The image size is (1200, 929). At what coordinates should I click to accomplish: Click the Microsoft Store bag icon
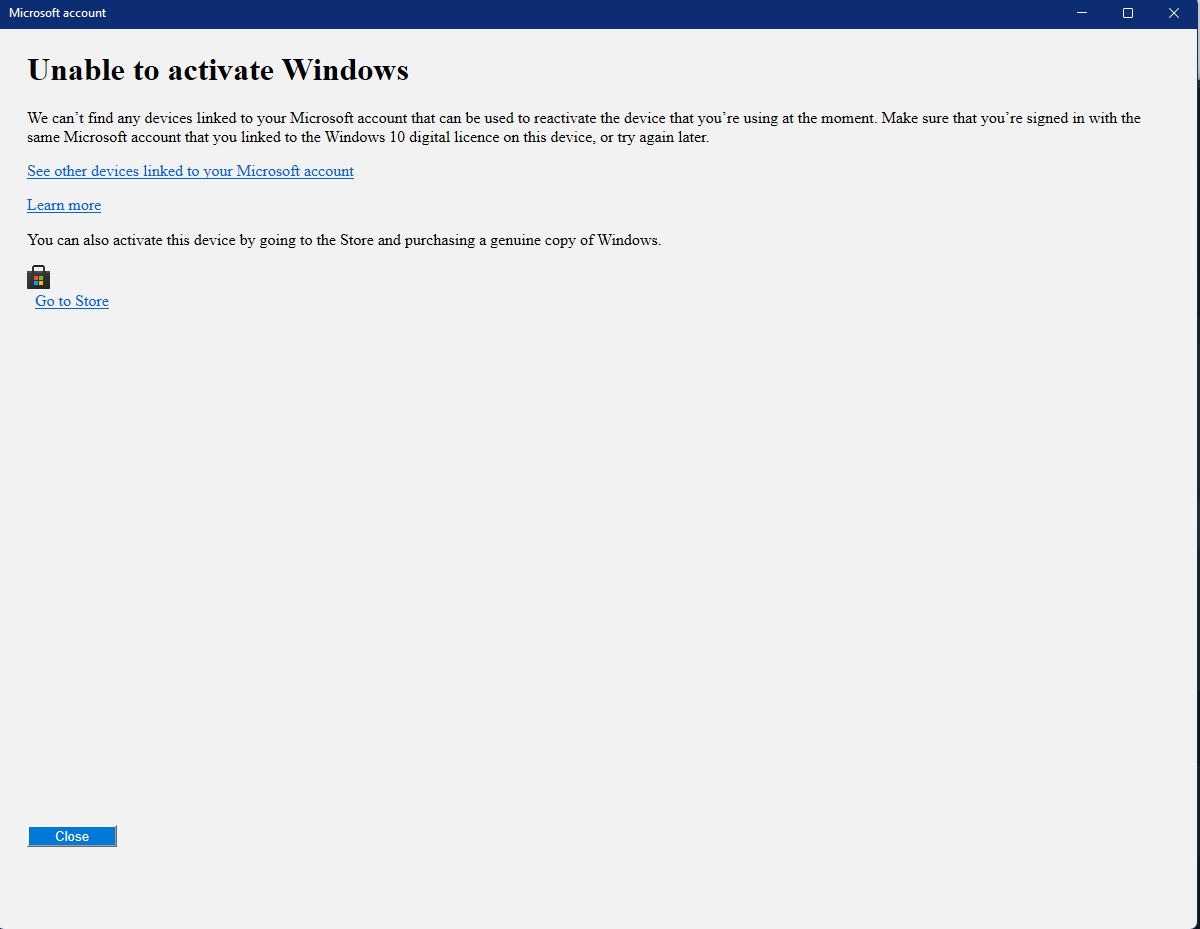click(39, 277)
